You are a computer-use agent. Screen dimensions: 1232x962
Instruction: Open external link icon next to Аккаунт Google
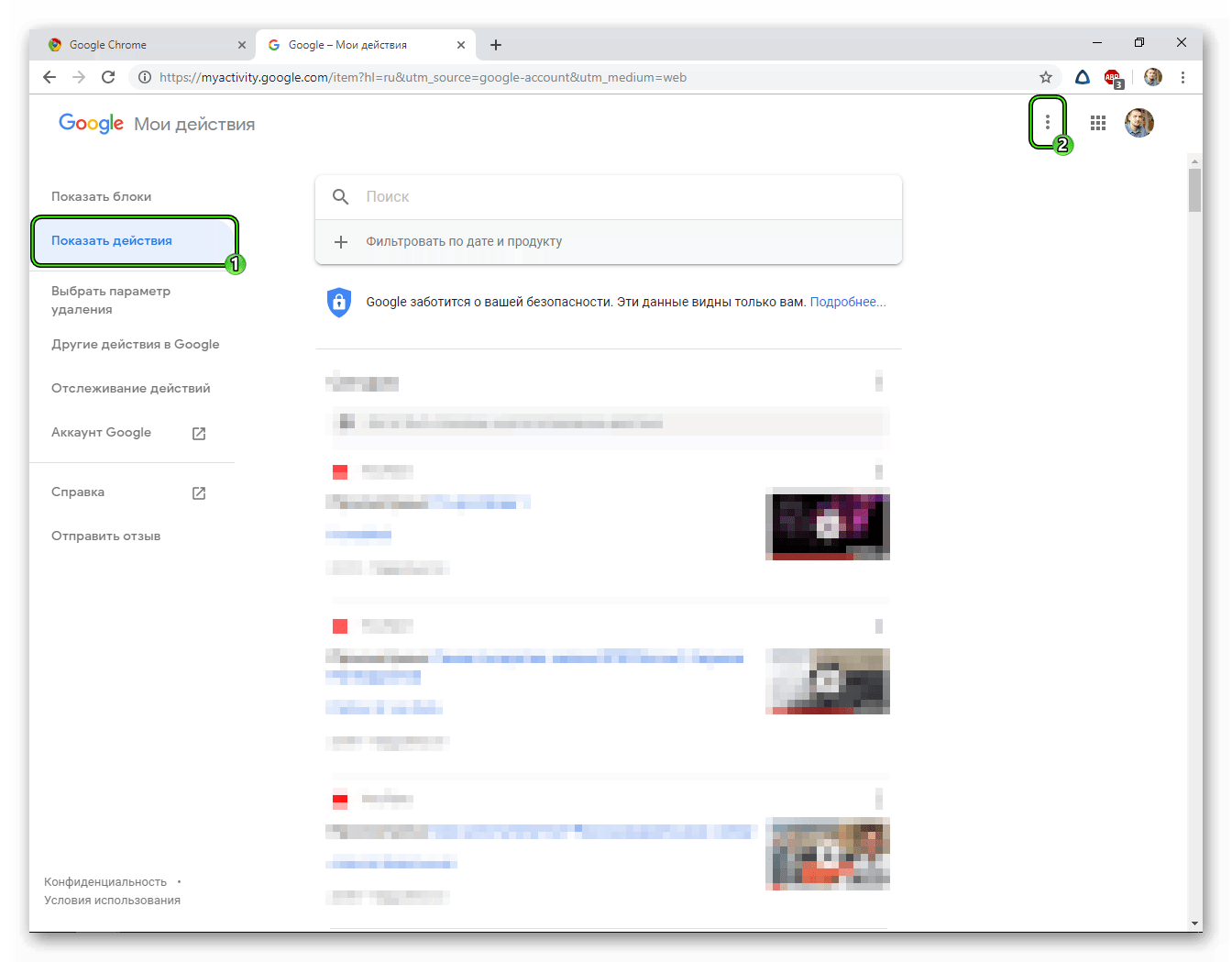point(199,434)
